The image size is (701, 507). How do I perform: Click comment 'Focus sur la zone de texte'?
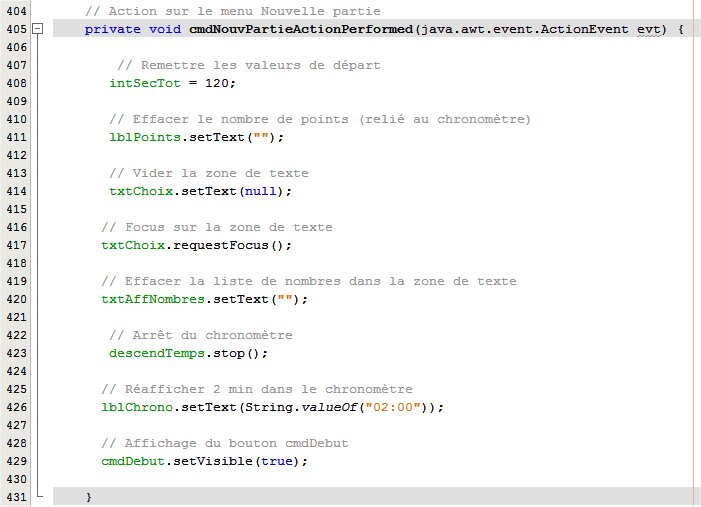[217, 227]
